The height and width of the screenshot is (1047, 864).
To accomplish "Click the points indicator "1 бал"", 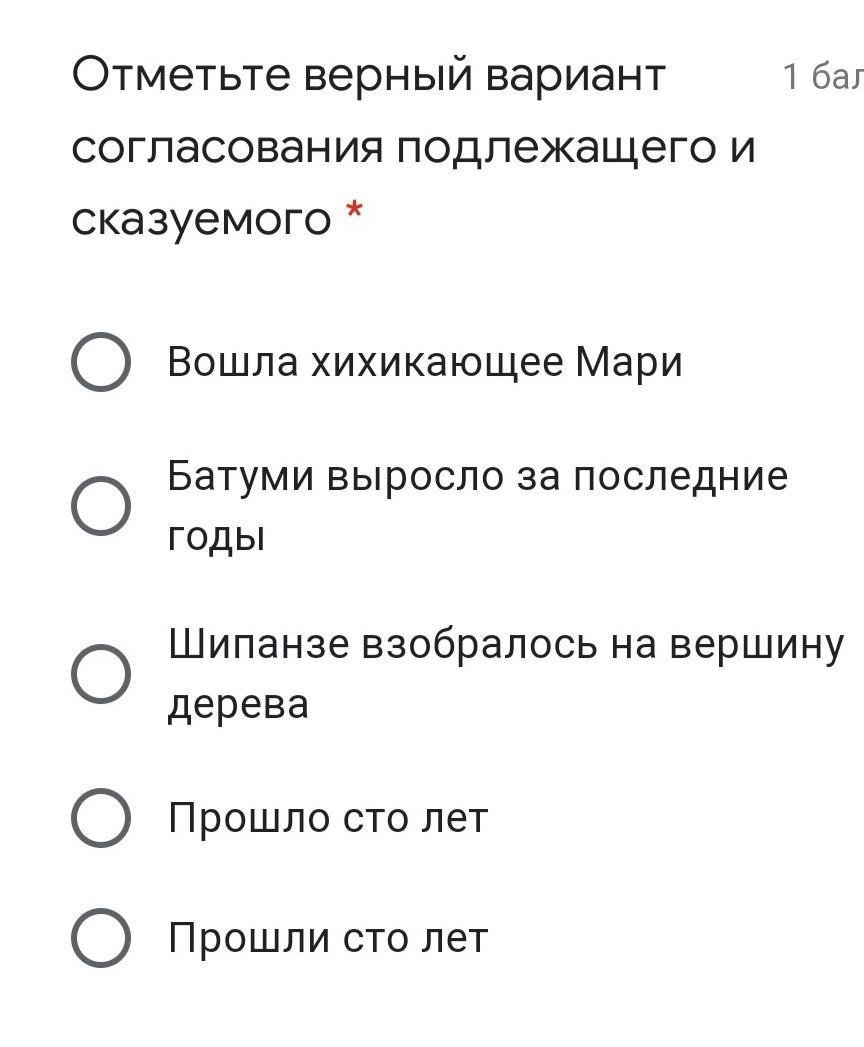I will pyautogui.click(x=821, y=76).
